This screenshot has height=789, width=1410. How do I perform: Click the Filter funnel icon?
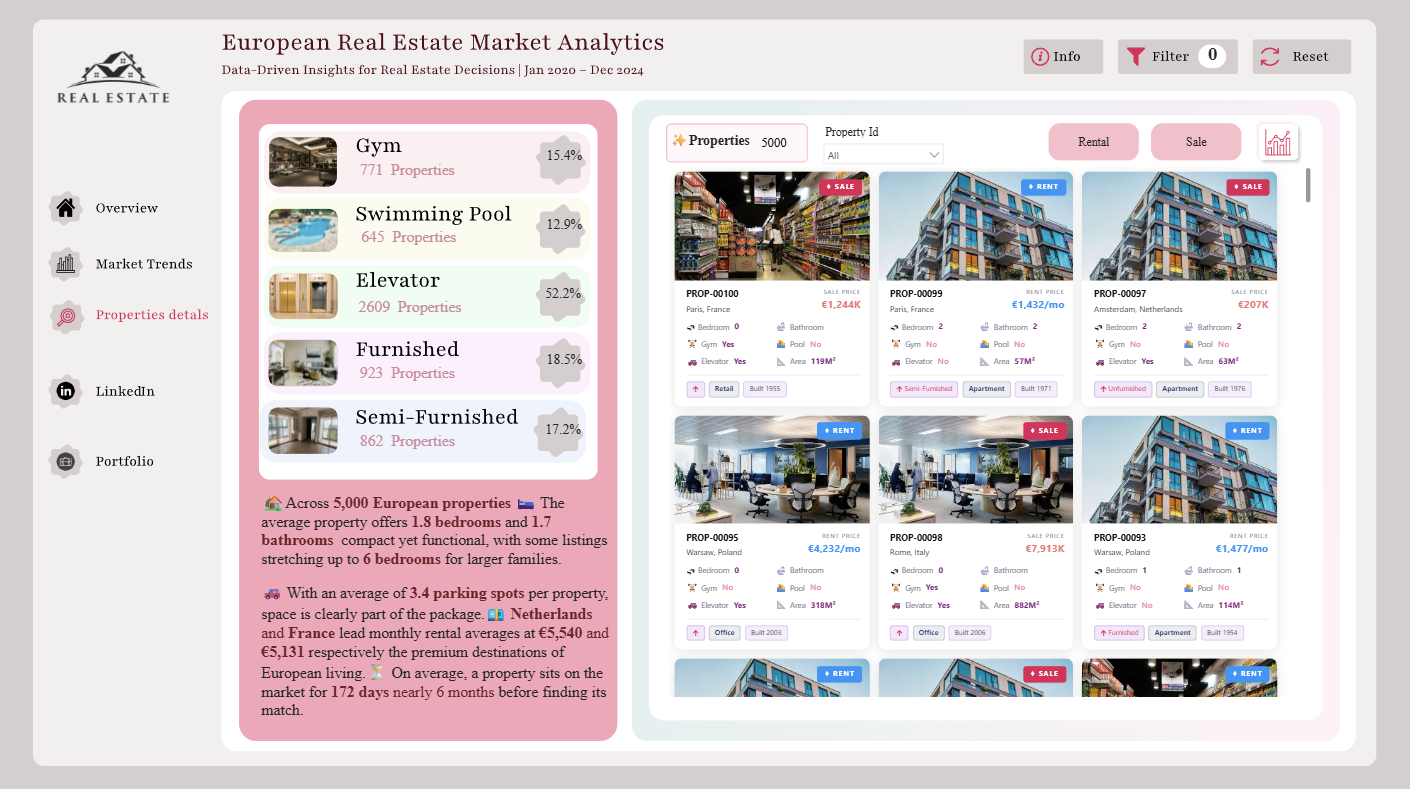[1136, 57]
